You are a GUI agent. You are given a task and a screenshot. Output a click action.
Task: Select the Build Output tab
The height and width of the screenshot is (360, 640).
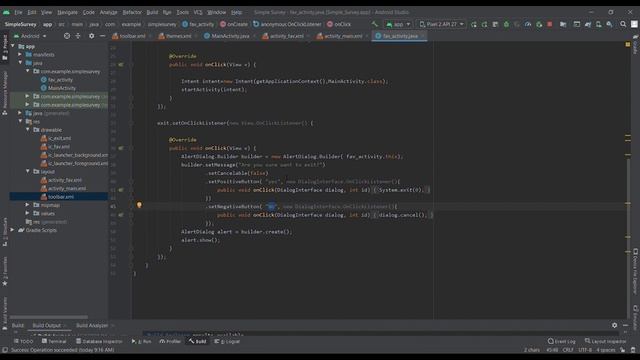coord(47,325)
